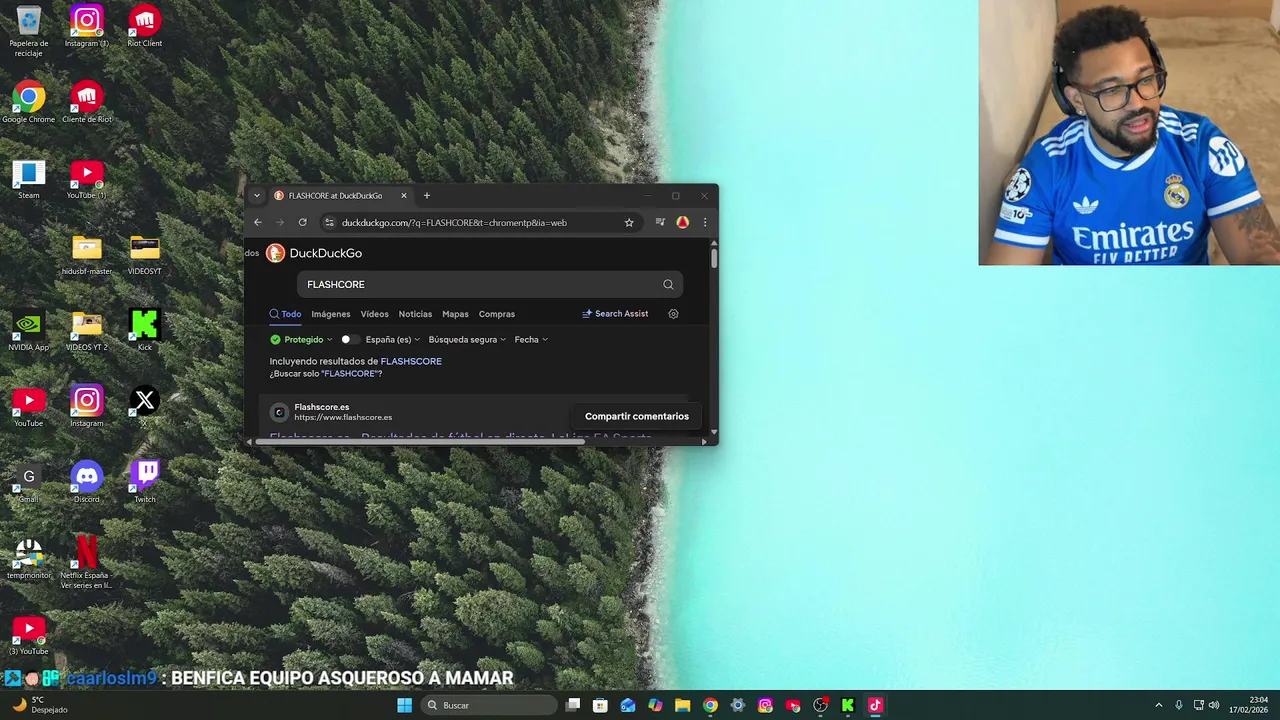View site information icon in address bar

(329, 223)
